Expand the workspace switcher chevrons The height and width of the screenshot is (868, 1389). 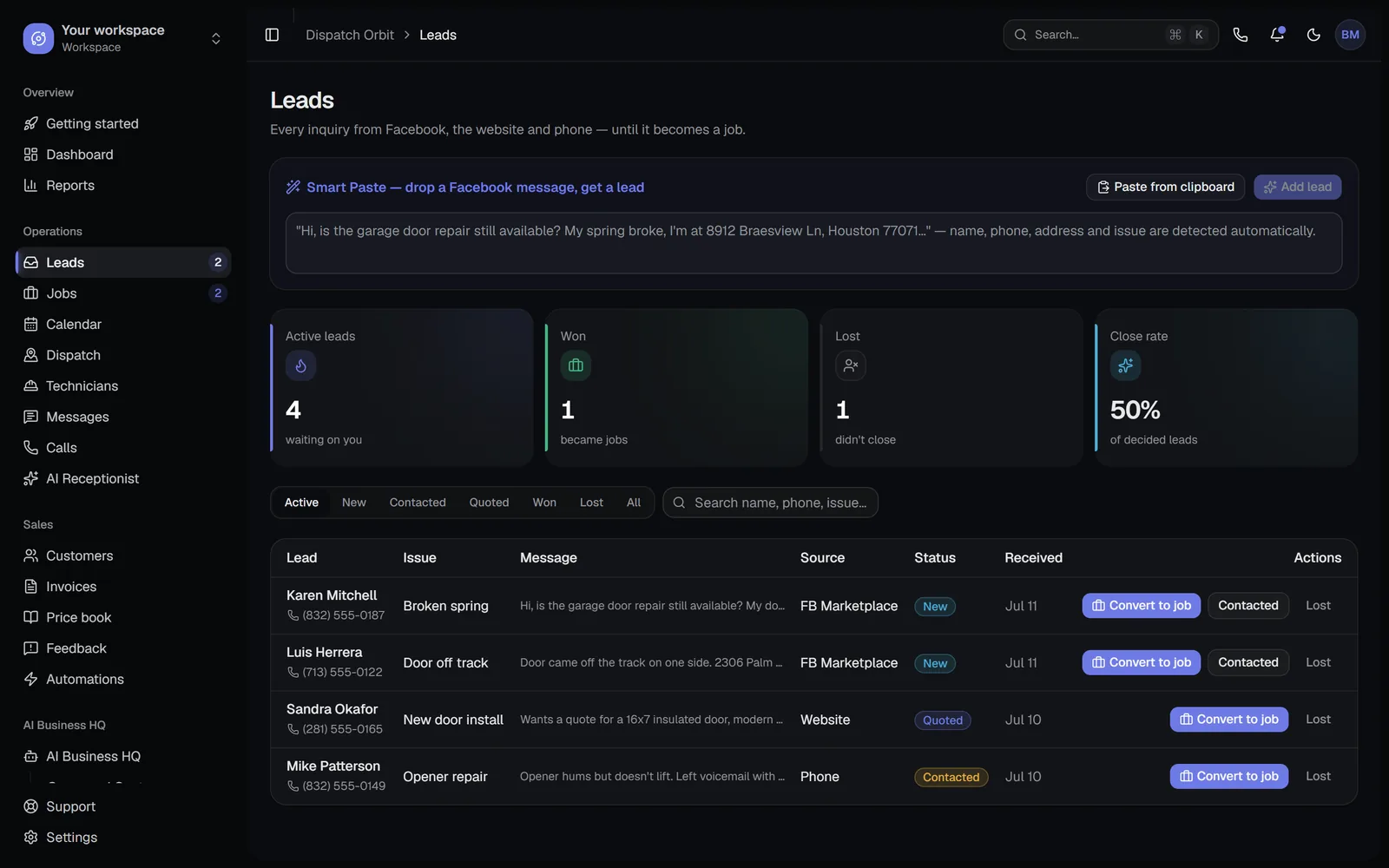(216, 38)
